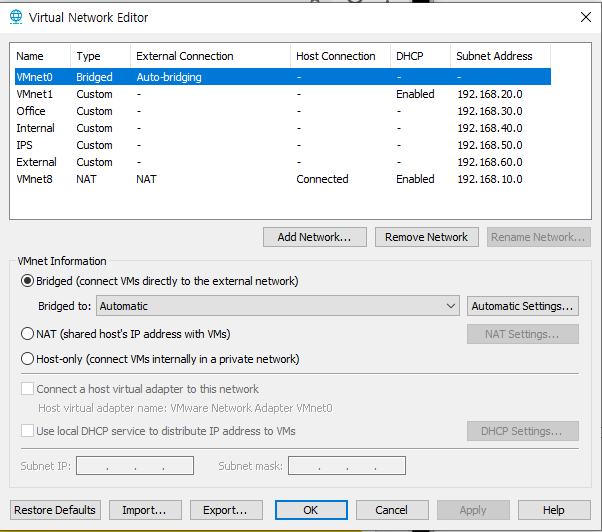Click the Subnet IP input field
This screenshot has height=532, width=602.
(135, 466)
